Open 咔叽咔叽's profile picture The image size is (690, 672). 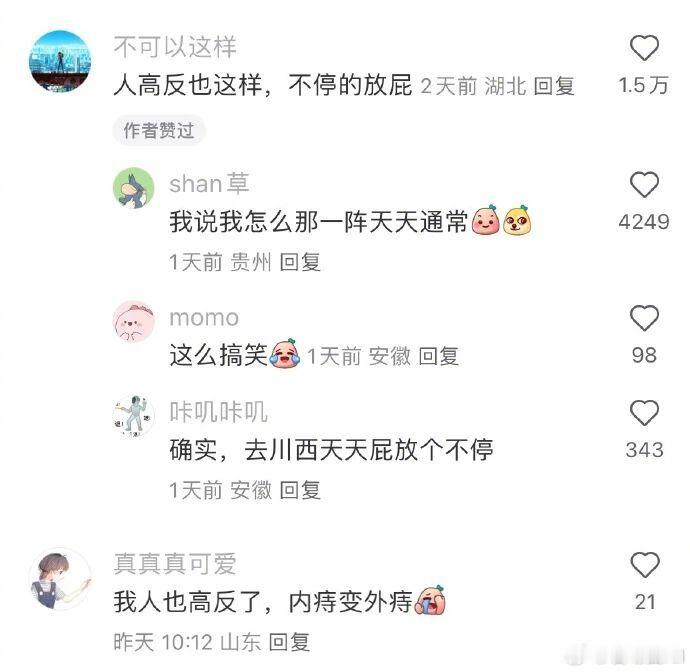[134, 416]
